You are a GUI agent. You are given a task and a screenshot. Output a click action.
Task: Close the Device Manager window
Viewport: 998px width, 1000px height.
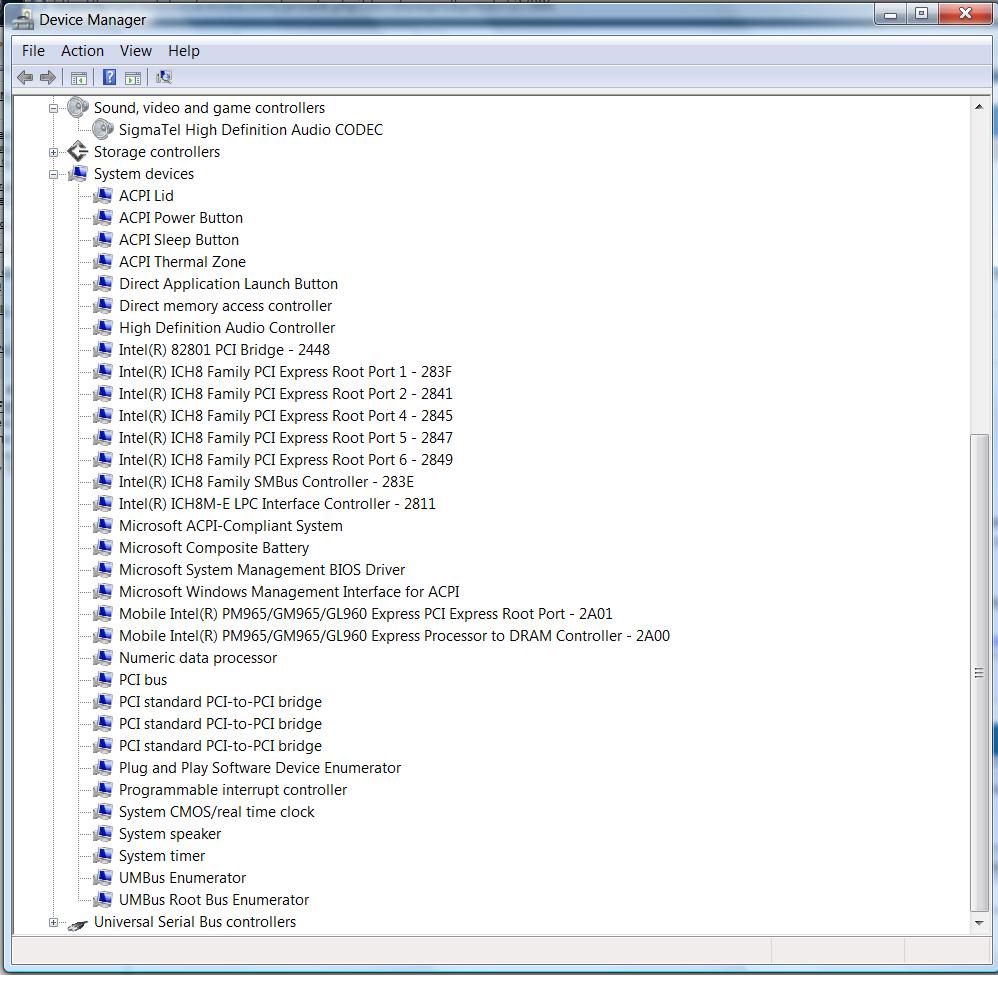point(965,14)
